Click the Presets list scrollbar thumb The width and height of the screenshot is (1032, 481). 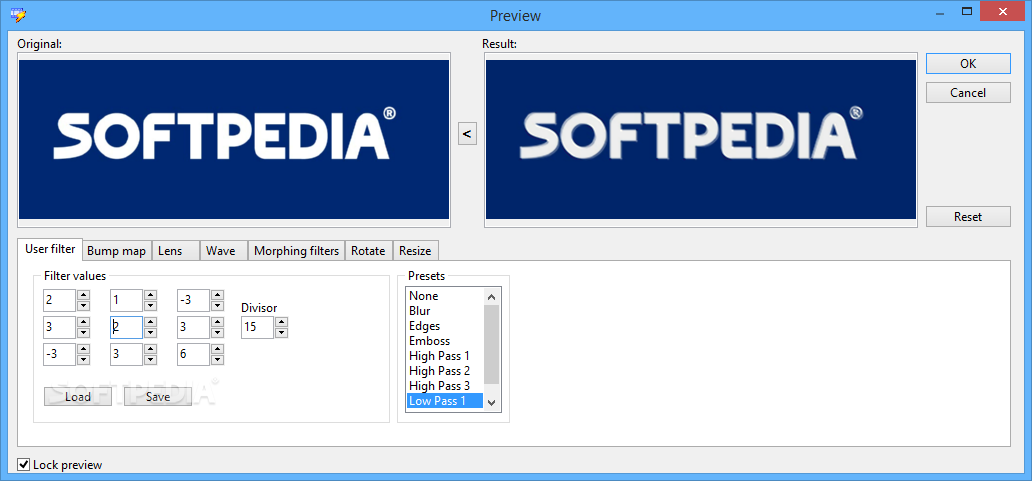pos(492,343)
